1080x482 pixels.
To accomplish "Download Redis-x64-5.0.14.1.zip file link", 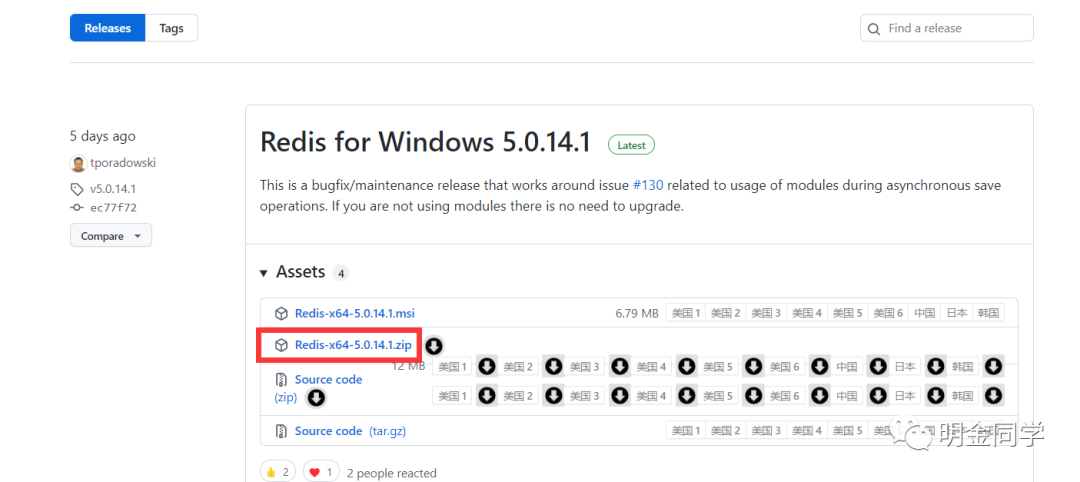I will click(x=353, y=345).
